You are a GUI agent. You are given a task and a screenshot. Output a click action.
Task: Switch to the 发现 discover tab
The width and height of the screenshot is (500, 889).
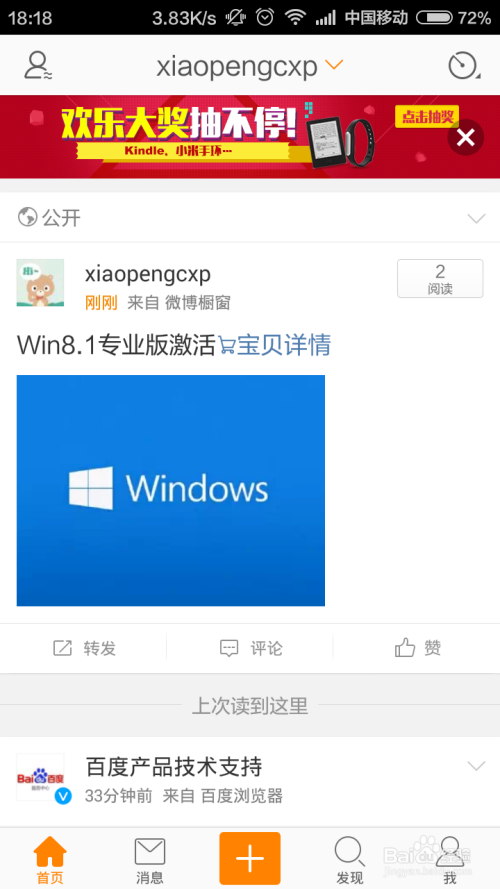point(350,861)
